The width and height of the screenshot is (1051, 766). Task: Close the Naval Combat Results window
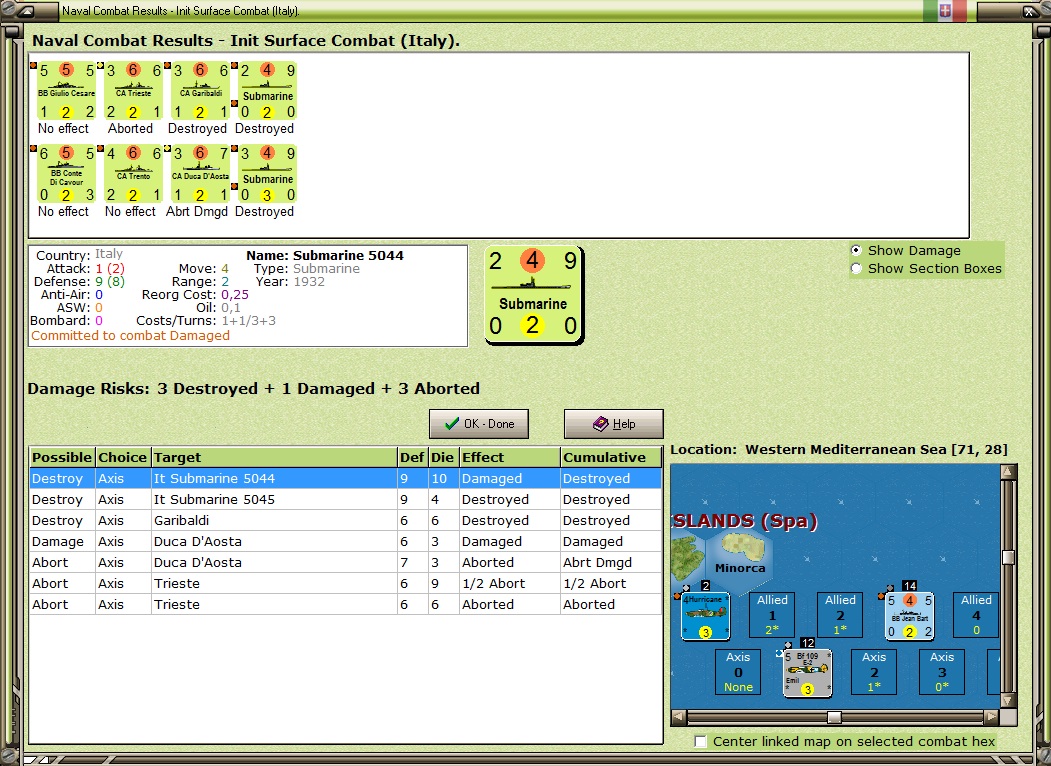tap(1029, 11)
